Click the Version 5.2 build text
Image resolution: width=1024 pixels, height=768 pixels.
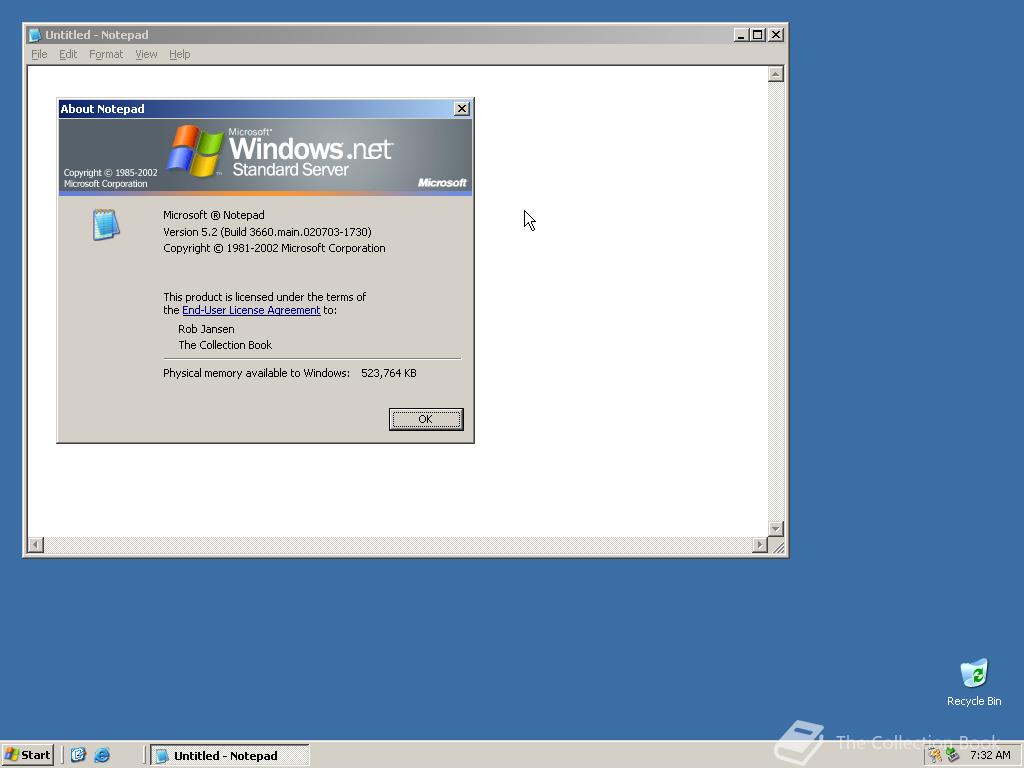(x=267, y=232)
